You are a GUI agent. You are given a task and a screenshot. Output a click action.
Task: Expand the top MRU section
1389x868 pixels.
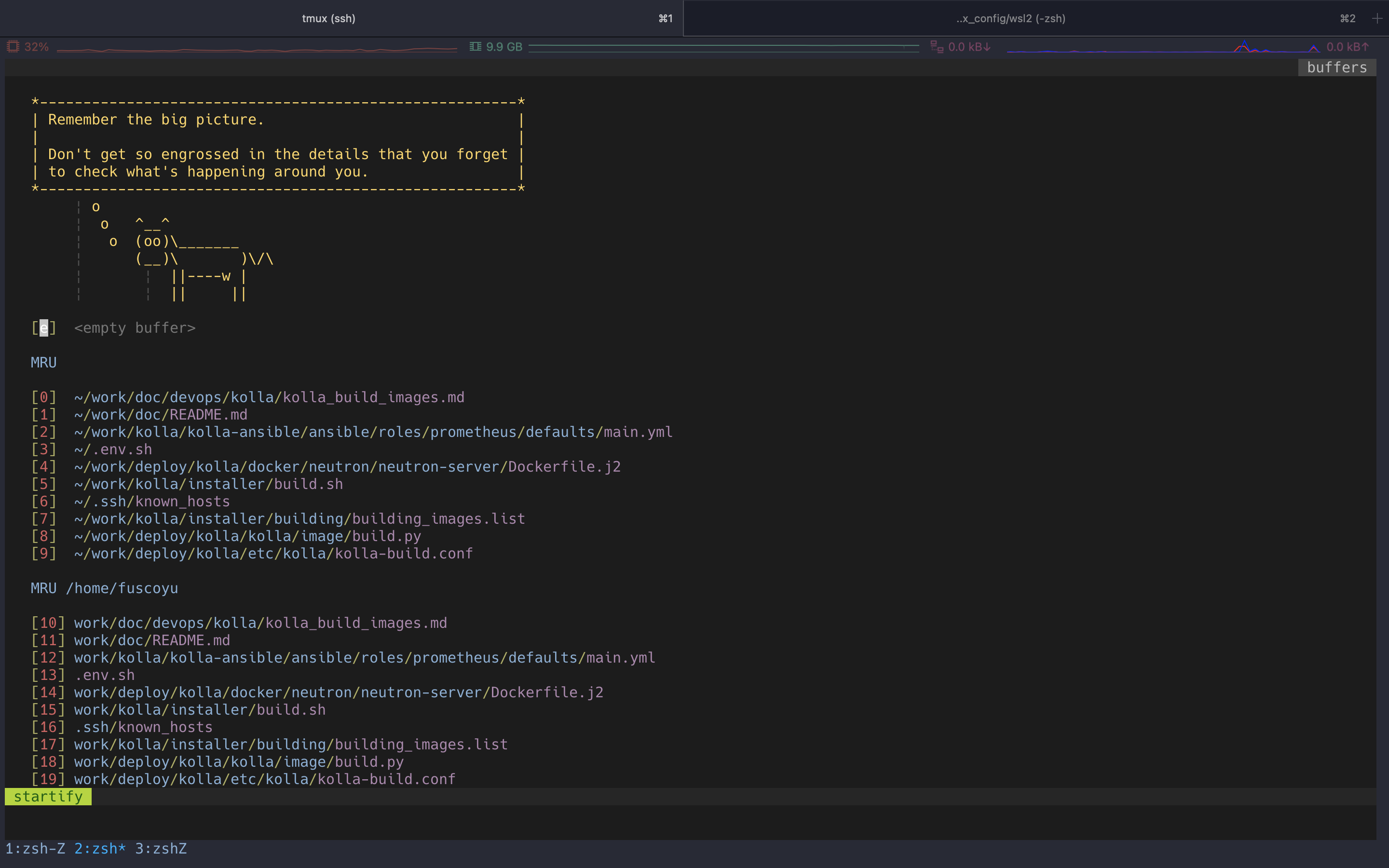[x=43, y=361]
